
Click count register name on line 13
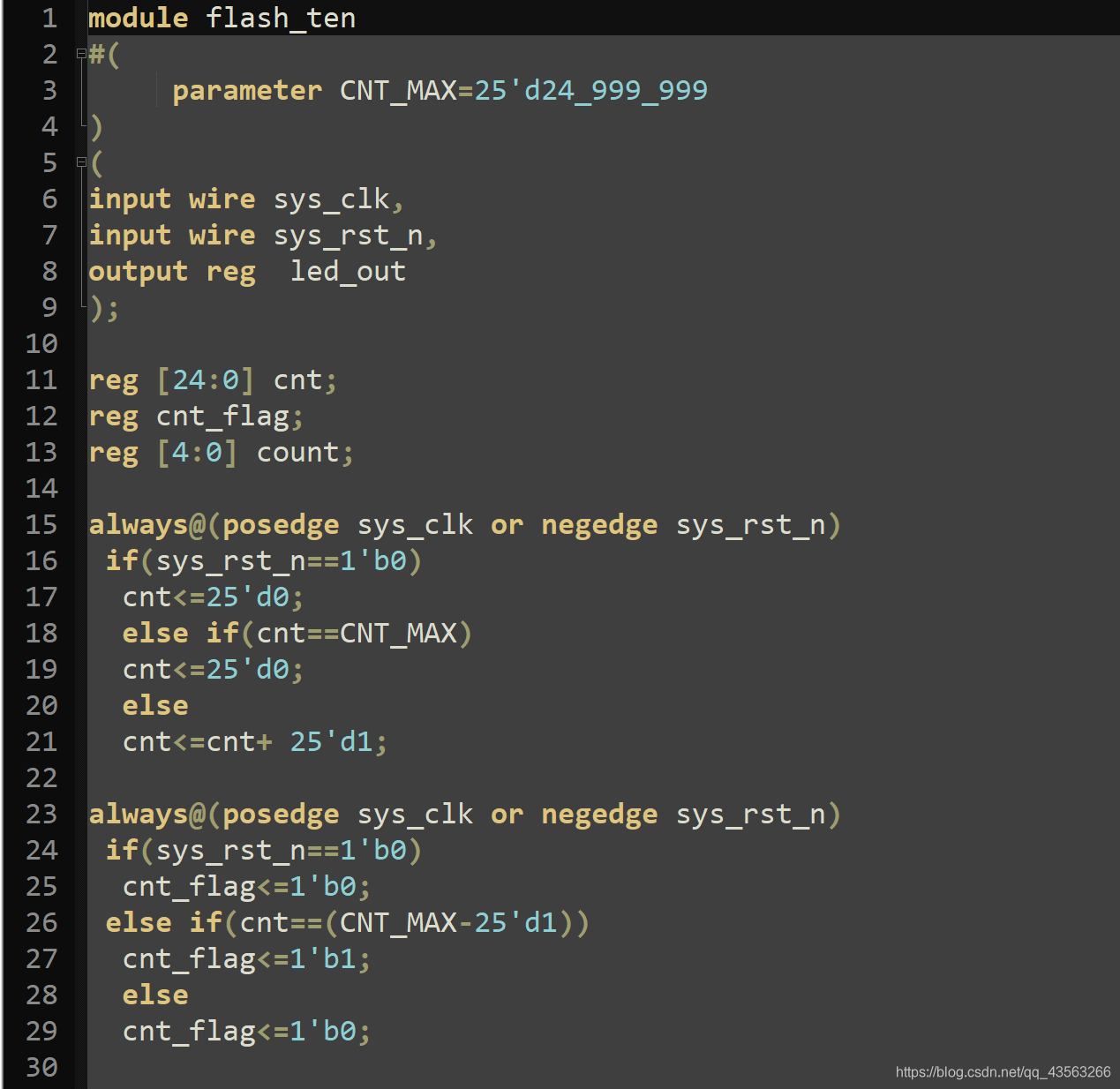coord(298,453)
